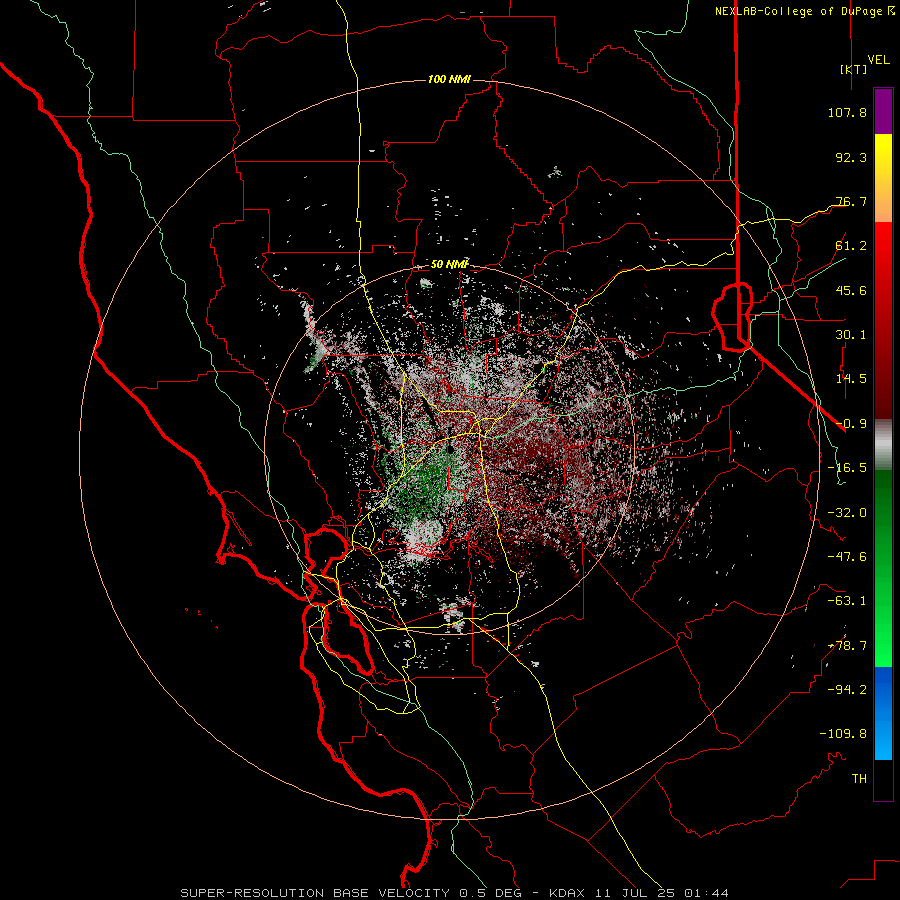This screenshot has height=900, width=900.
Task: Click the 107.8 velocity scale value
Action: (x=847, y=112)
